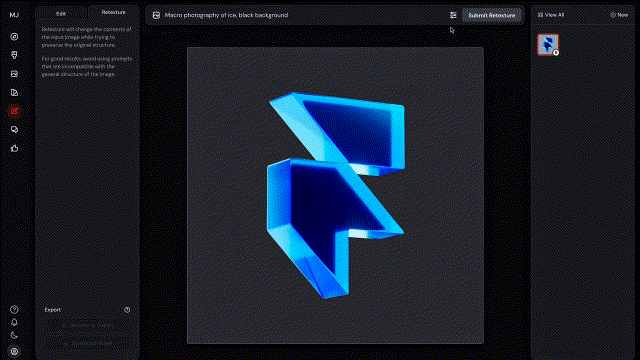The width and height of the screenshot is (640, 360).
Task: Open notifications bell icon
Action: (x=14, y=322)
